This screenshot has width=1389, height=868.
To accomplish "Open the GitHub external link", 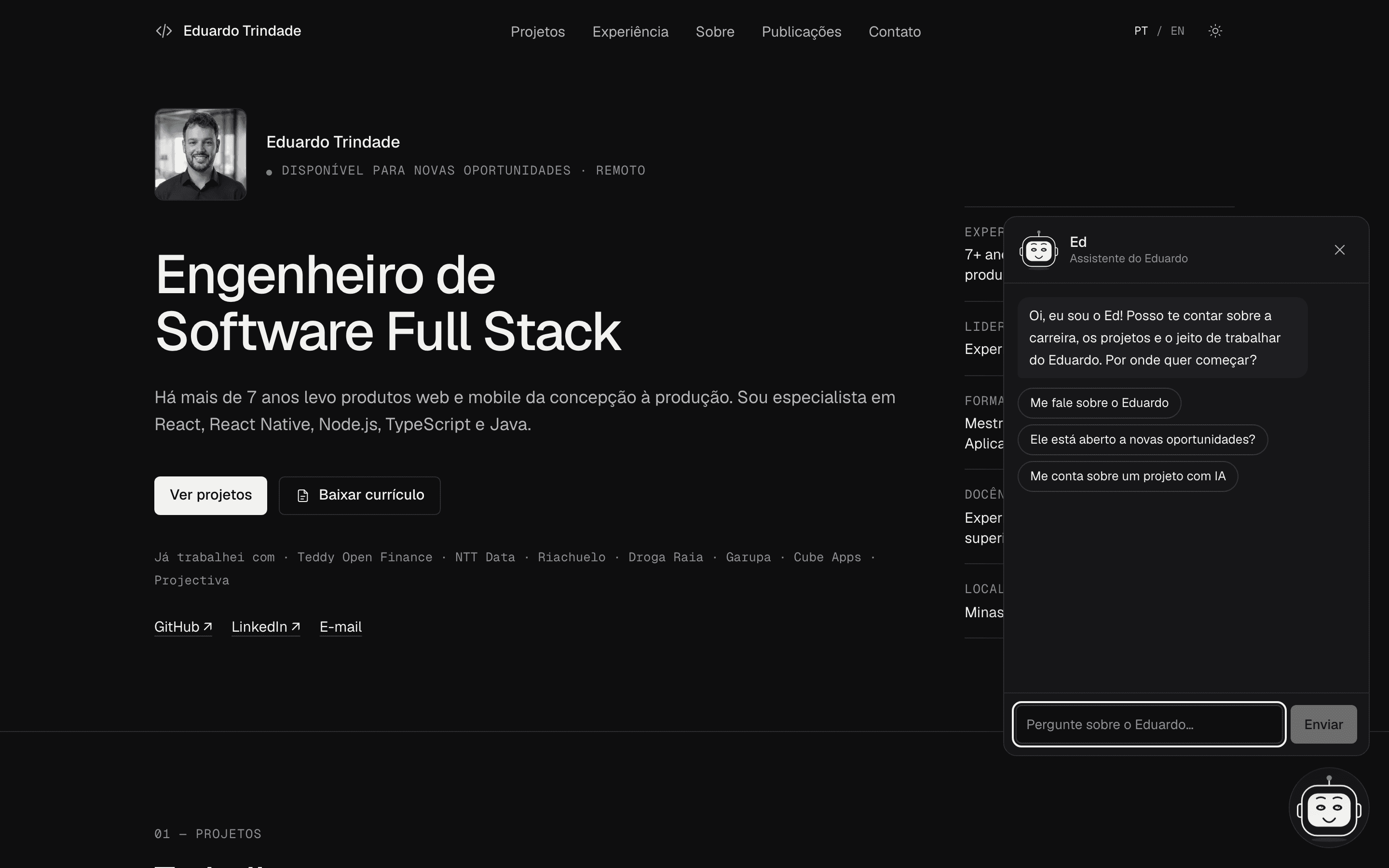I will (x=183, y=627).
